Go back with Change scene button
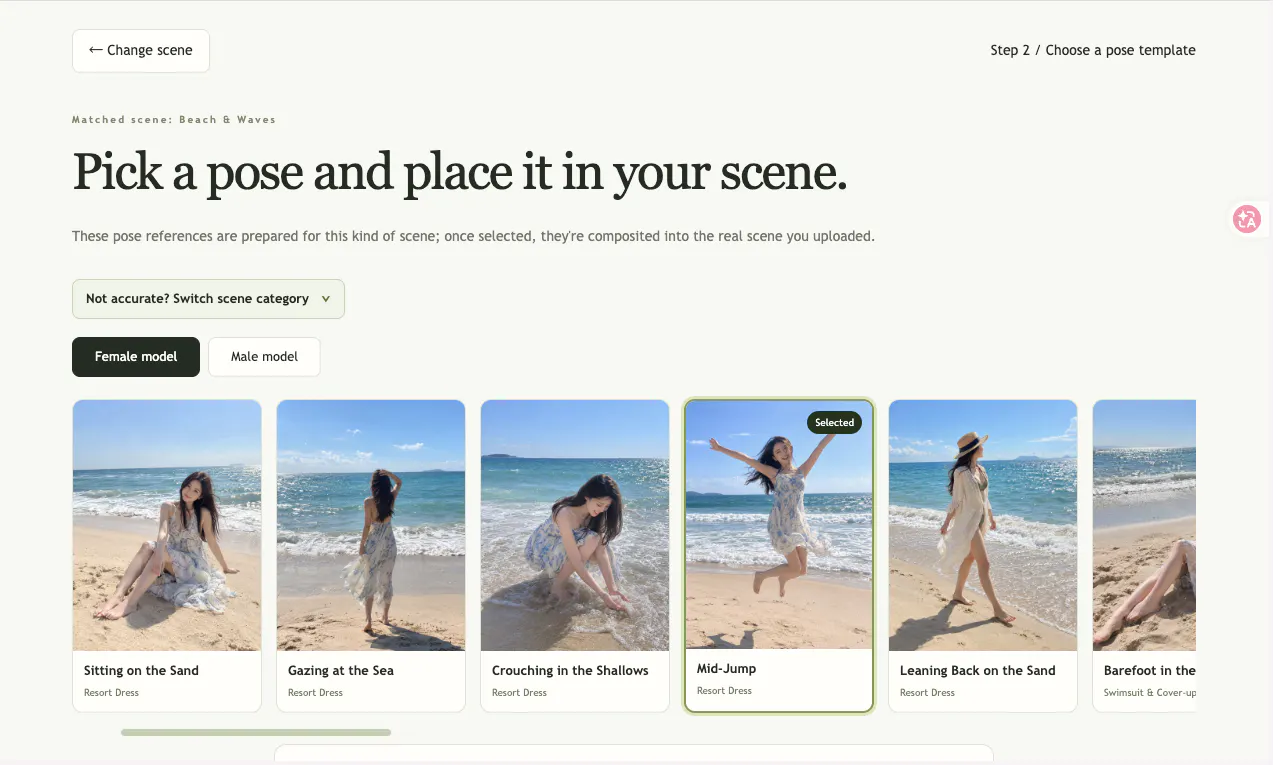1273x765 pixels. click(x=141, y=51)
